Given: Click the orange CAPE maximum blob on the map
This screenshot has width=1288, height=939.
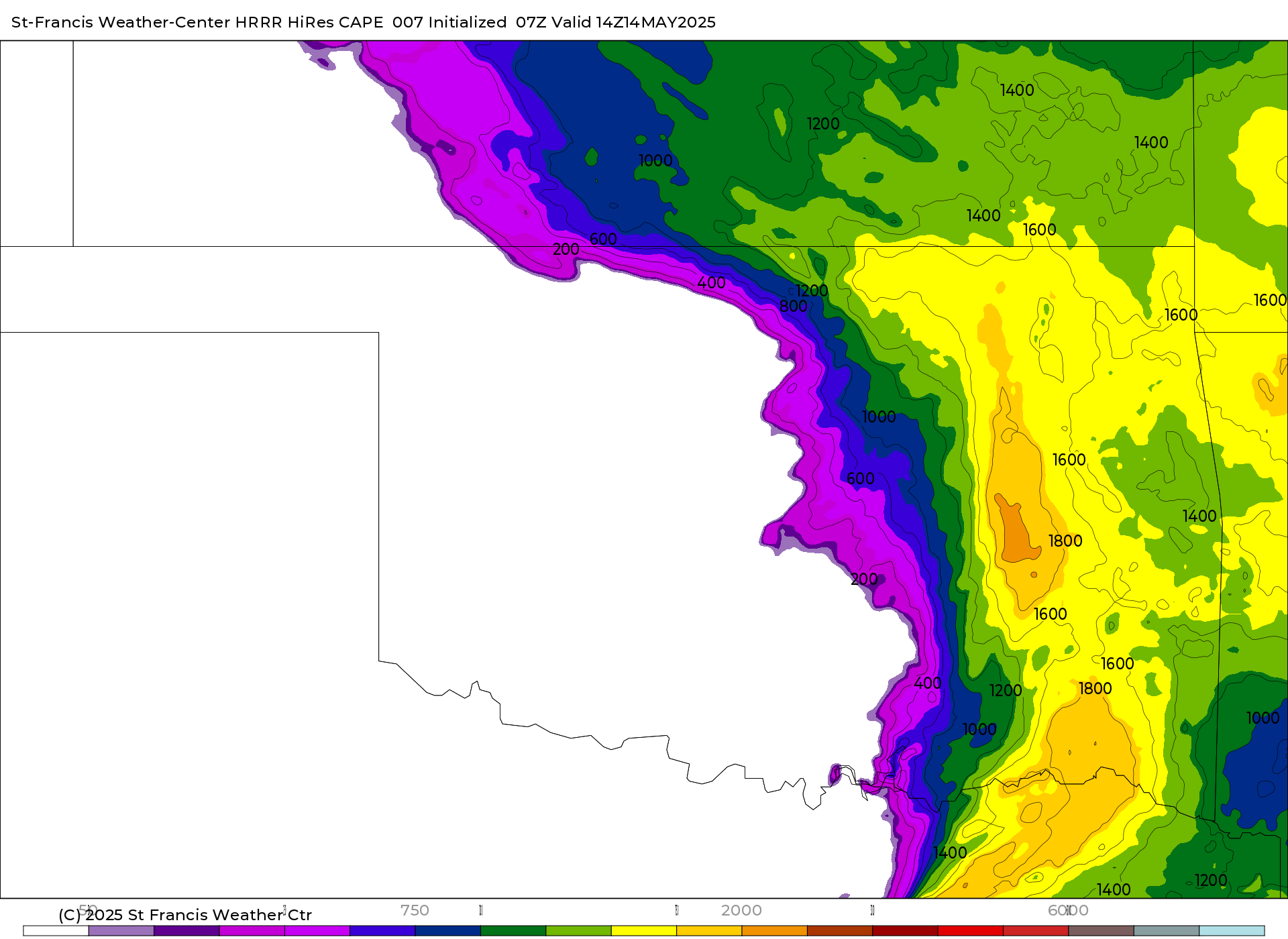Looking at the screenshot, I should click(1016, 530).
